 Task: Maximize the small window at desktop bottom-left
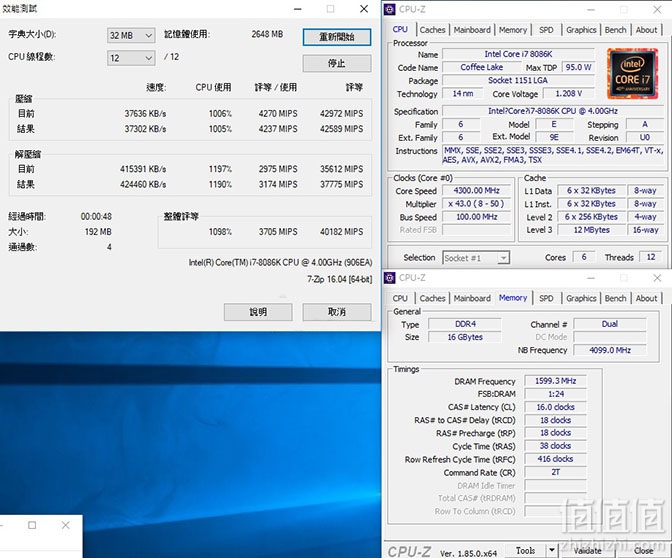point(32,525)
